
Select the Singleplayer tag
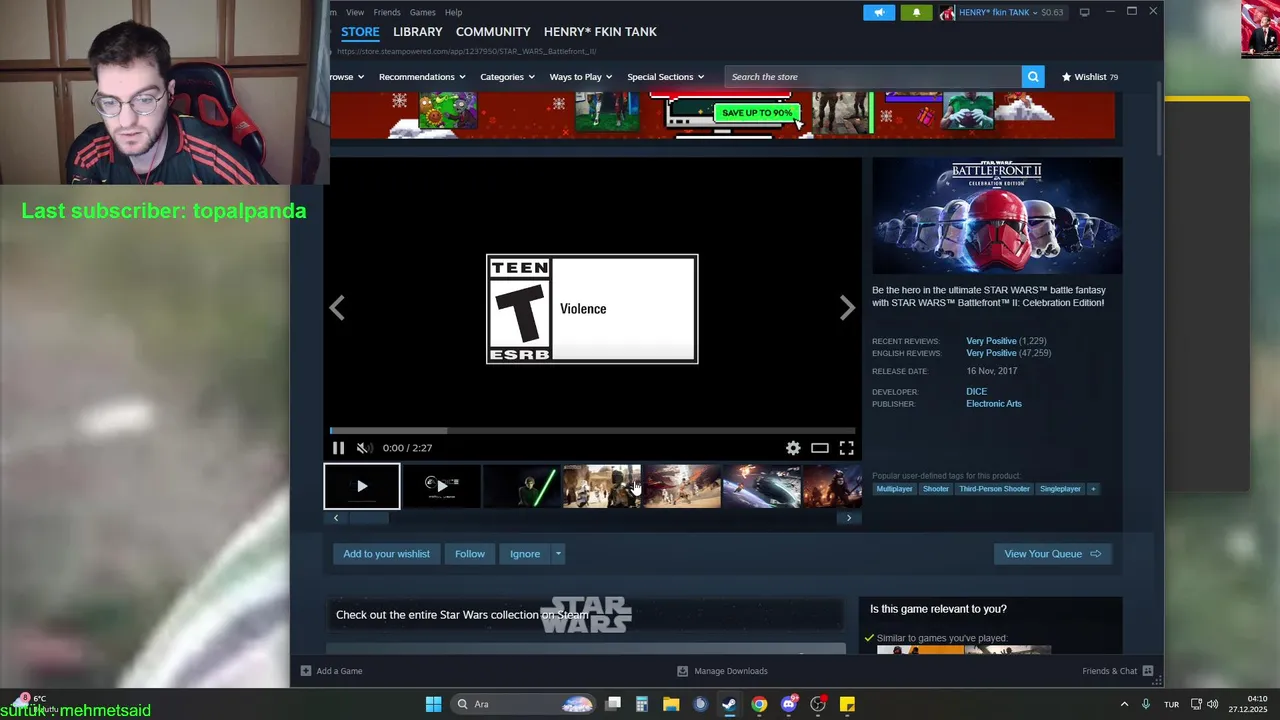click(1060, 489)
